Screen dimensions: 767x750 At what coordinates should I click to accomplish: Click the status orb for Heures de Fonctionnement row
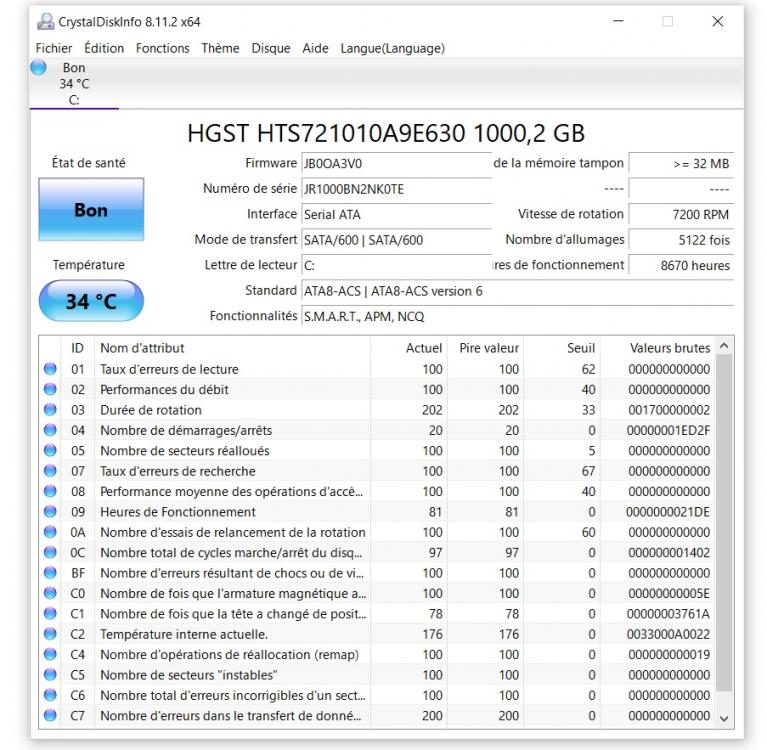click(50, 512)
